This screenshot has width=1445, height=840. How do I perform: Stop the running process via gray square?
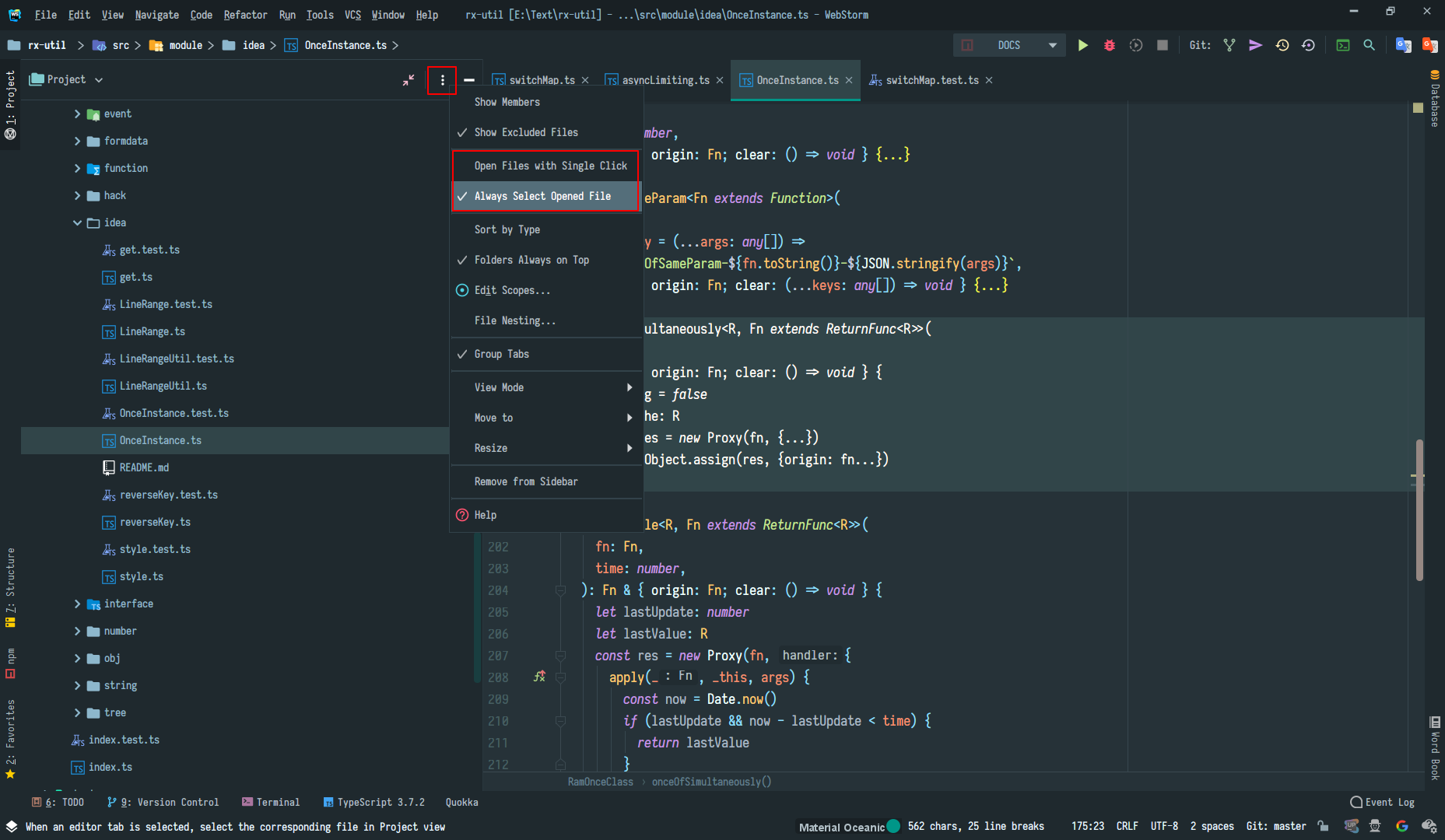(x=1163, y=45)
